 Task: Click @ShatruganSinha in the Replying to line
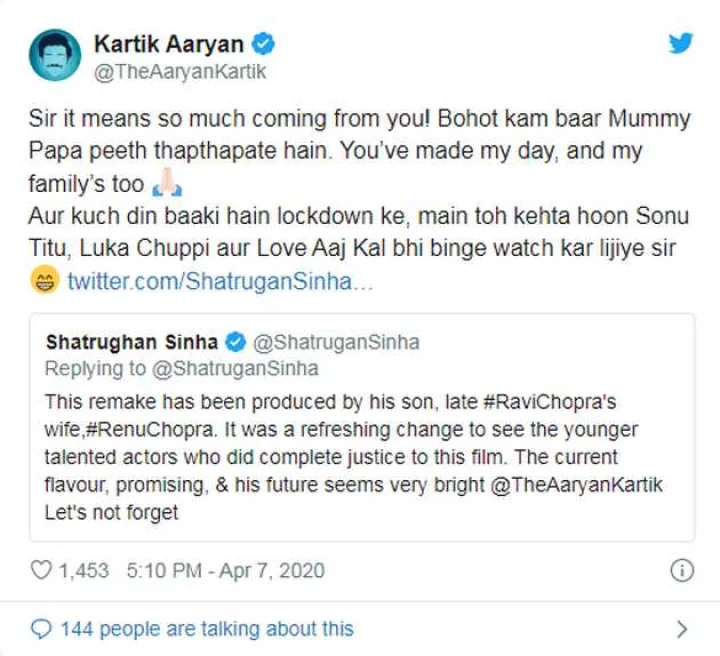tap(235, 369)
